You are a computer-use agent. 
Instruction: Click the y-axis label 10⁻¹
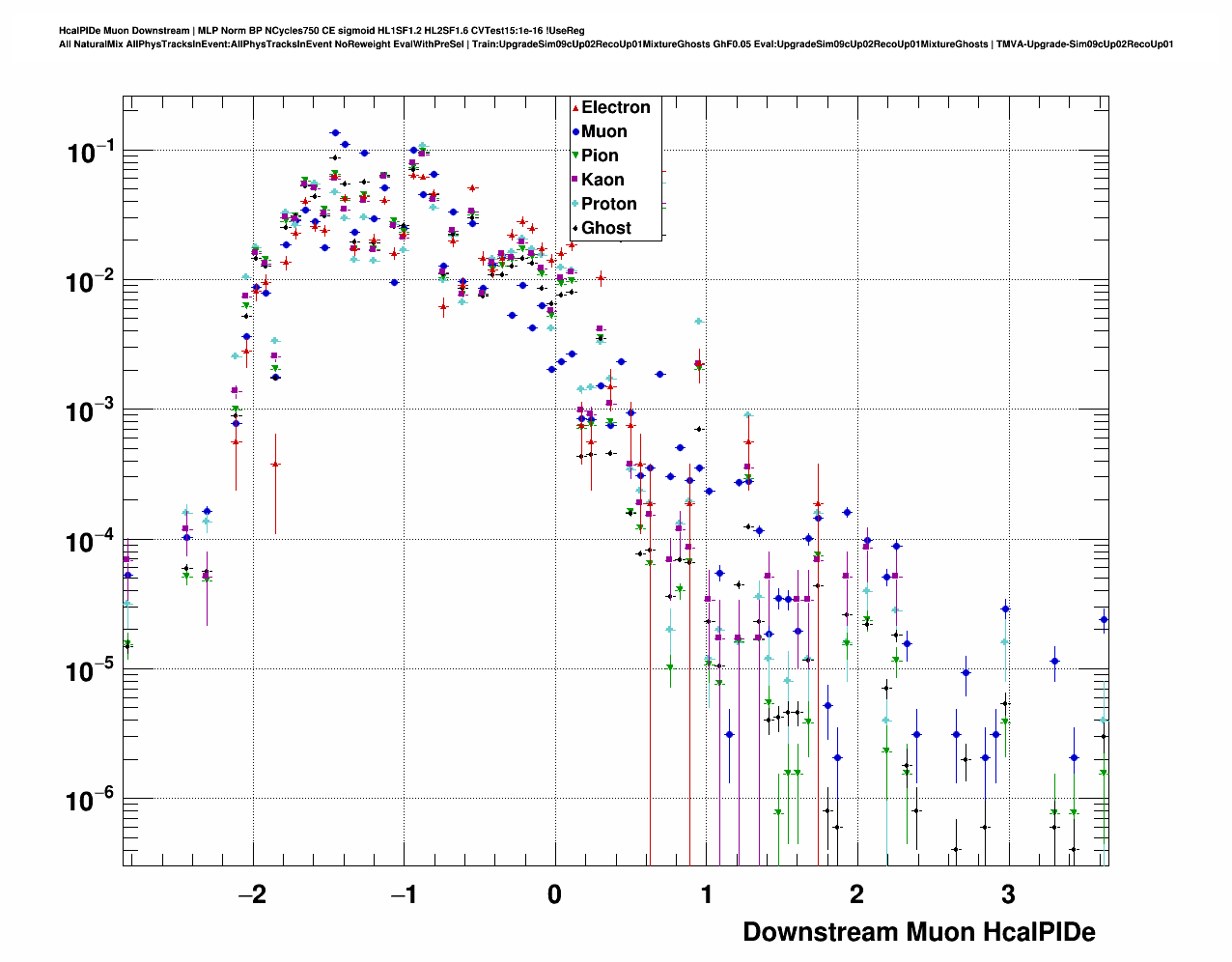(x=90, y=152)
